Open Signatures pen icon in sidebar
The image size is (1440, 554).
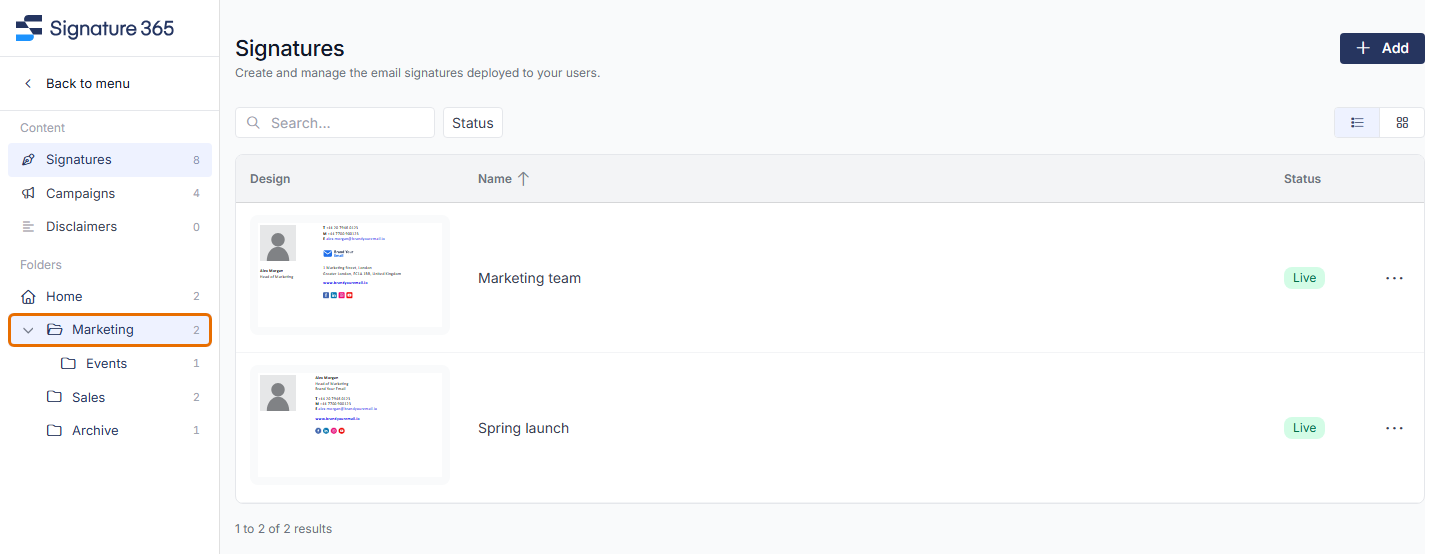pyautogui.click(x=28, y=160)
